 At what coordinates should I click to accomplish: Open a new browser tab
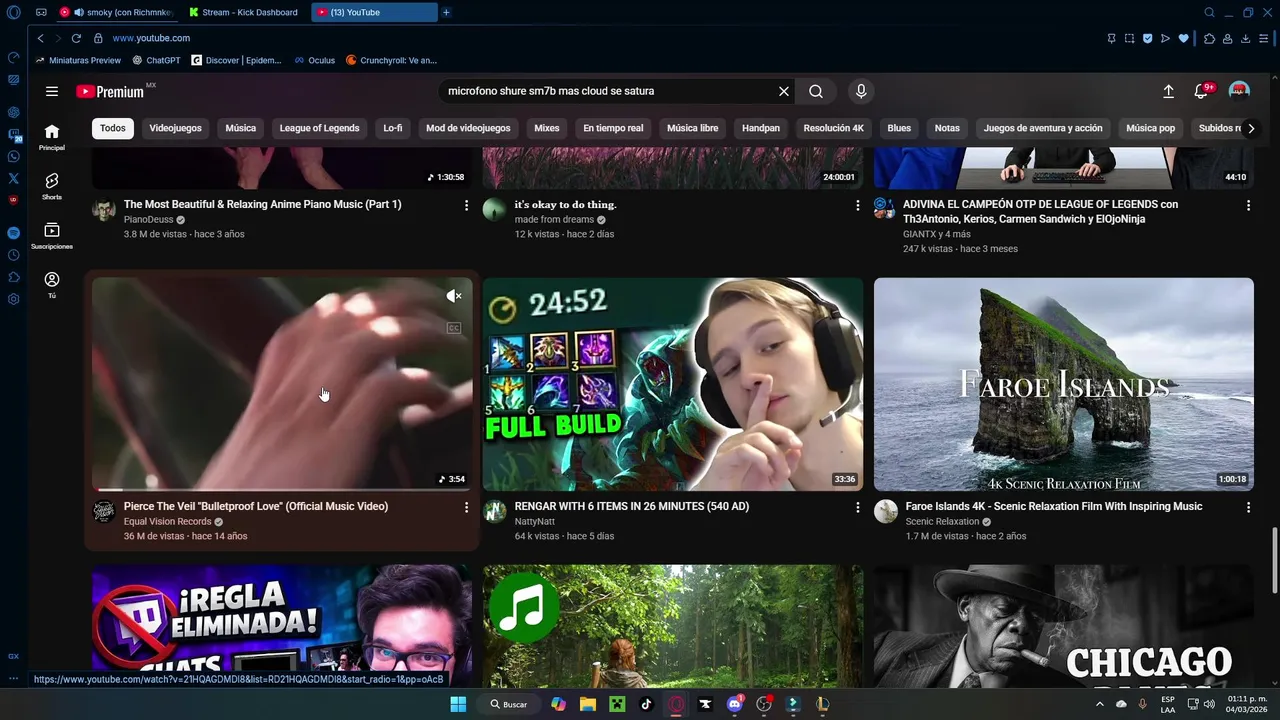(446, 12)
